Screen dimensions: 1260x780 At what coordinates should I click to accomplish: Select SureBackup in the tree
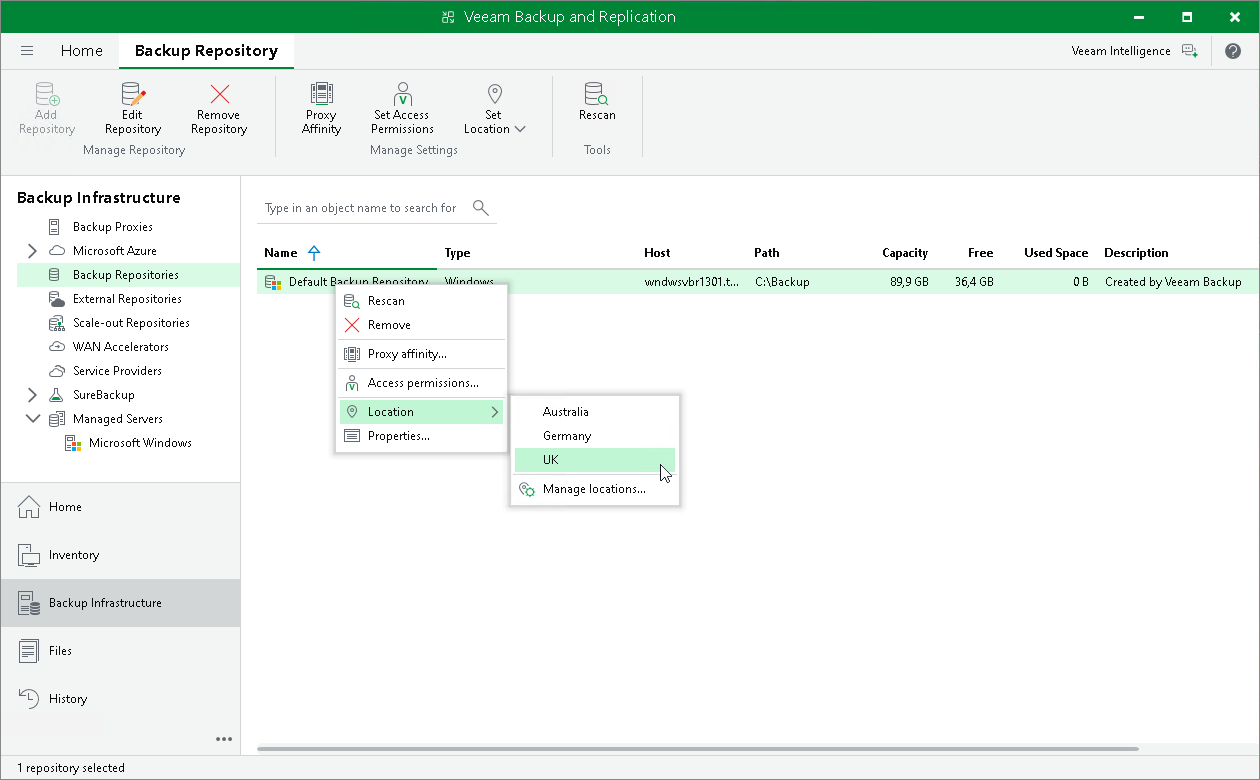click(x=103, y=395)
